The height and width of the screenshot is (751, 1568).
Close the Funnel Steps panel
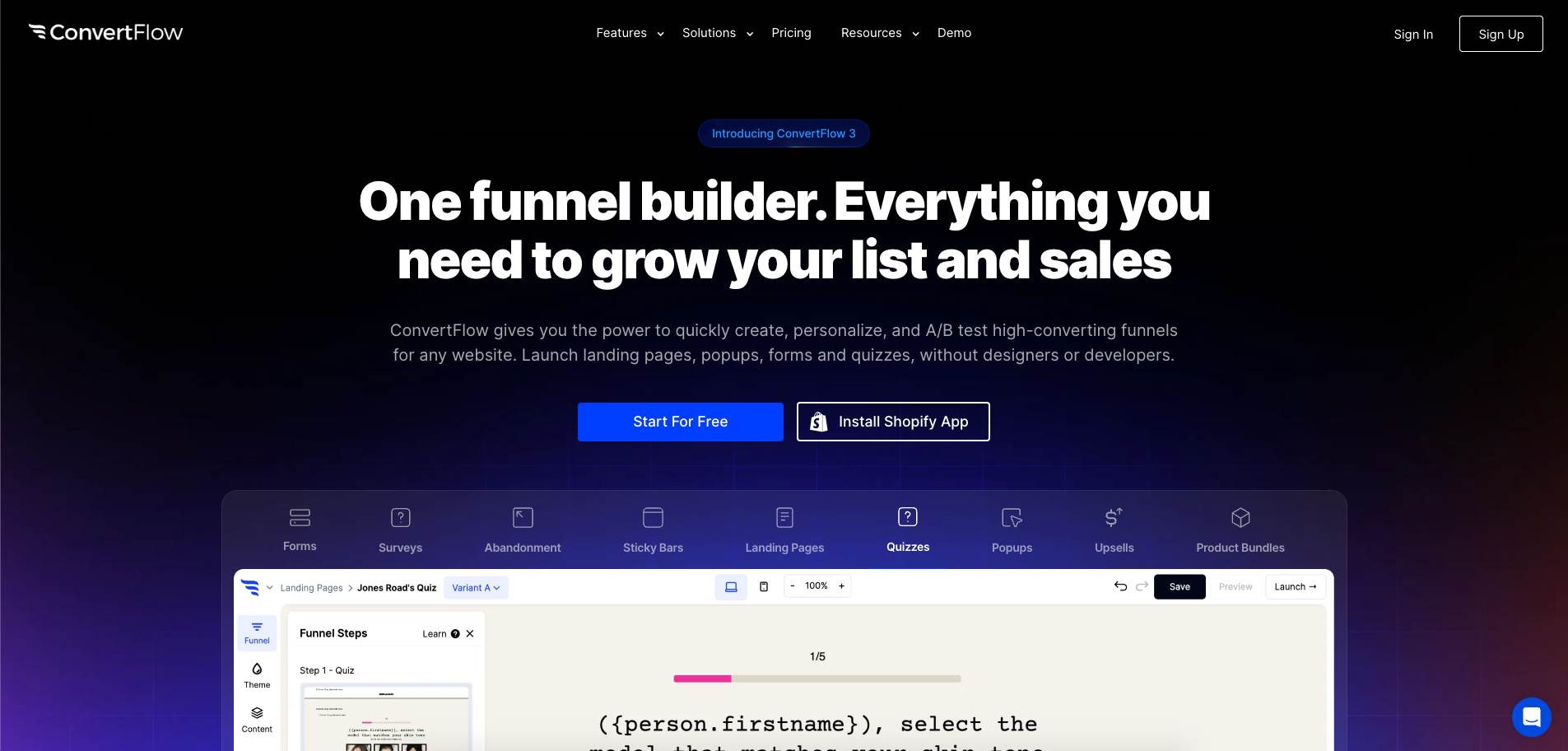coord(470,634)
